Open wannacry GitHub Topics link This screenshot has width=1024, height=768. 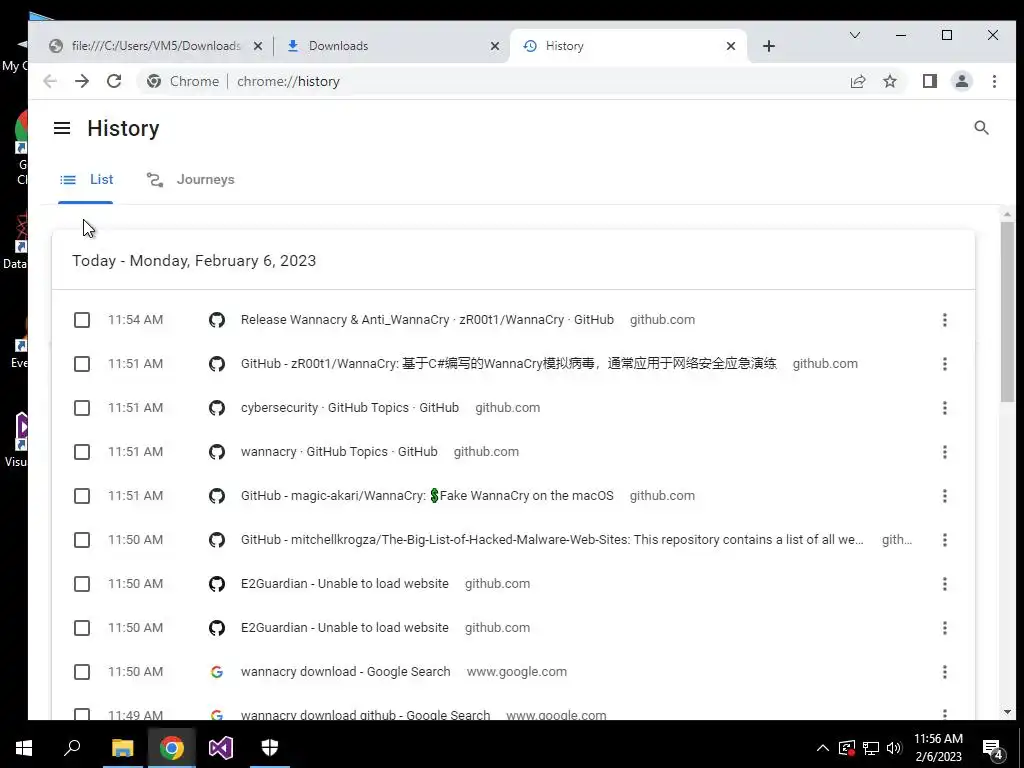point(339,452)
